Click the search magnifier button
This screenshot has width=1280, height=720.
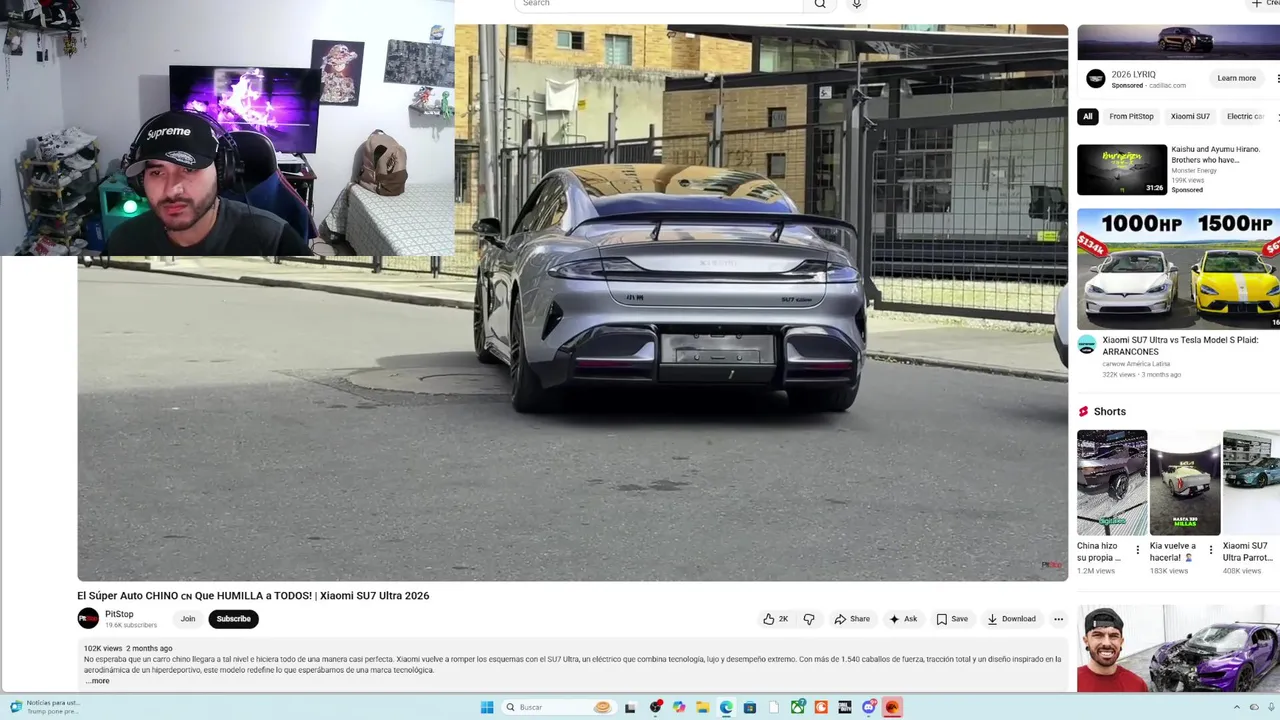[820, 4]
